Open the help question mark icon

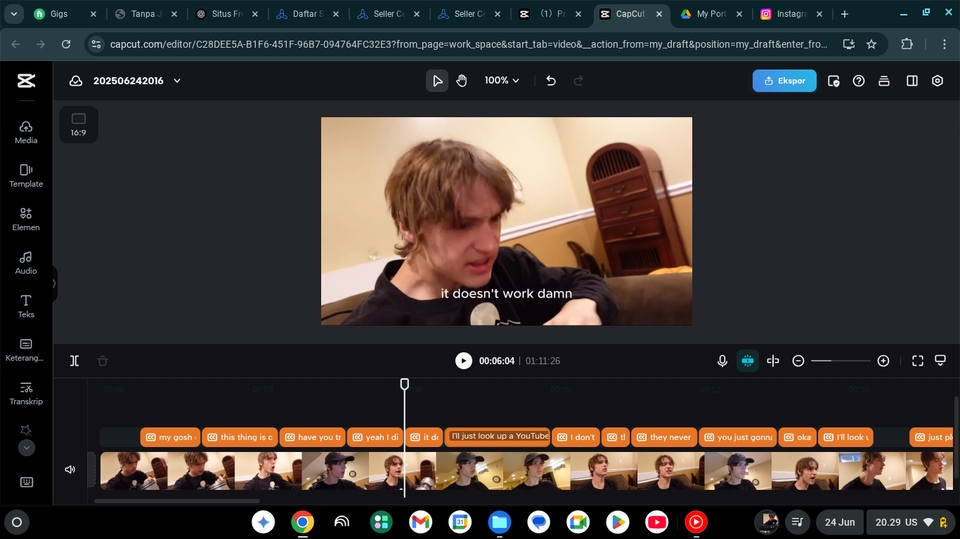pyautogui.click(x=858, y=81)
